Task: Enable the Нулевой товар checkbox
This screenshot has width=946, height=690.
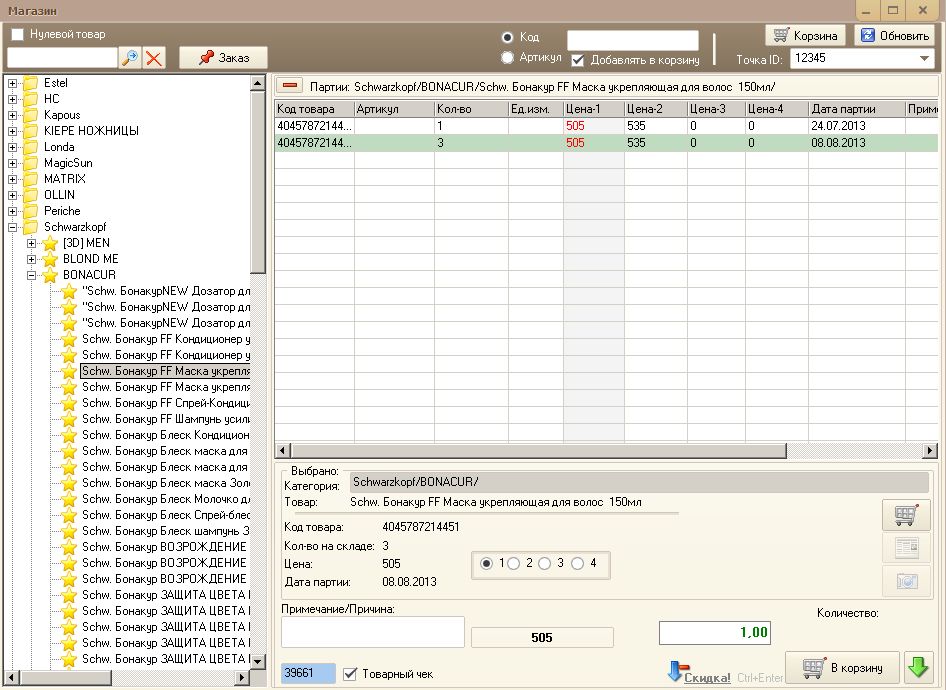Action: tap(18, 34)
